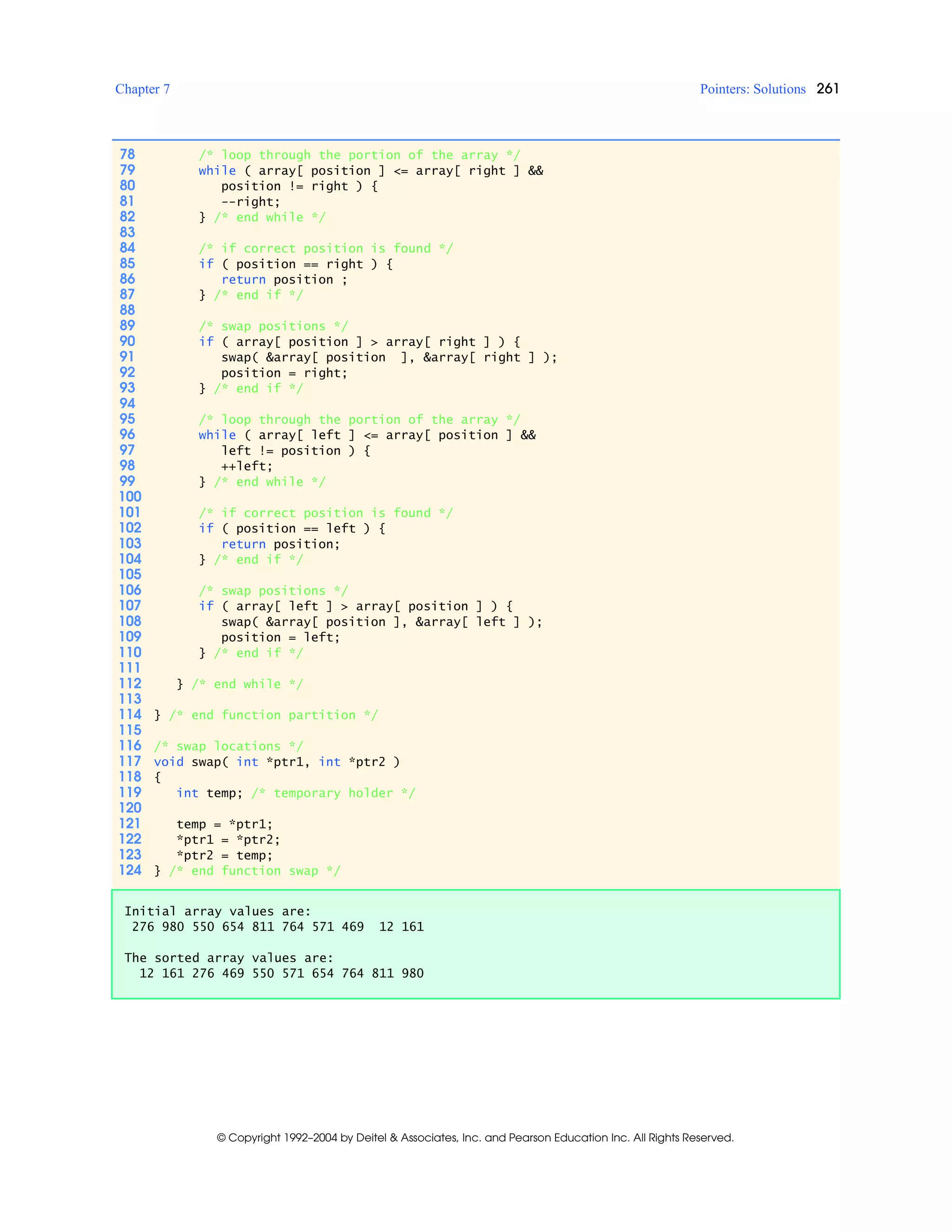Click page number 261 in header

pyautogui.click(x=827, y=88)
